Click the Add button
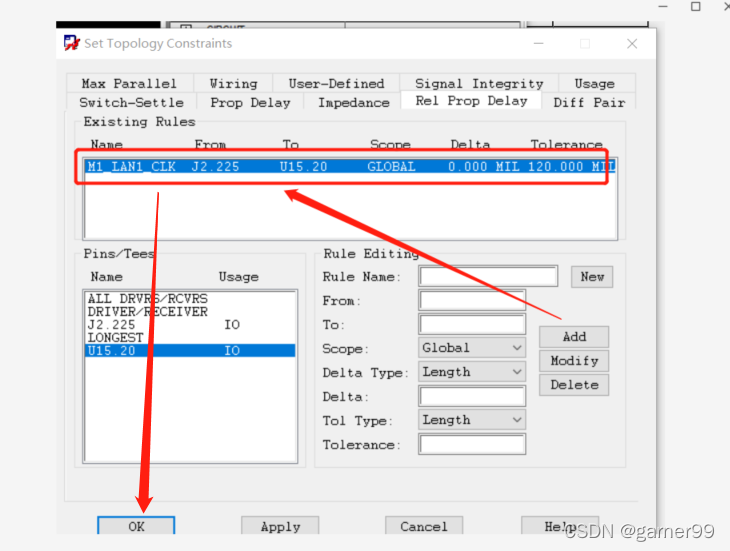730x551 pixels. (574, 337)
